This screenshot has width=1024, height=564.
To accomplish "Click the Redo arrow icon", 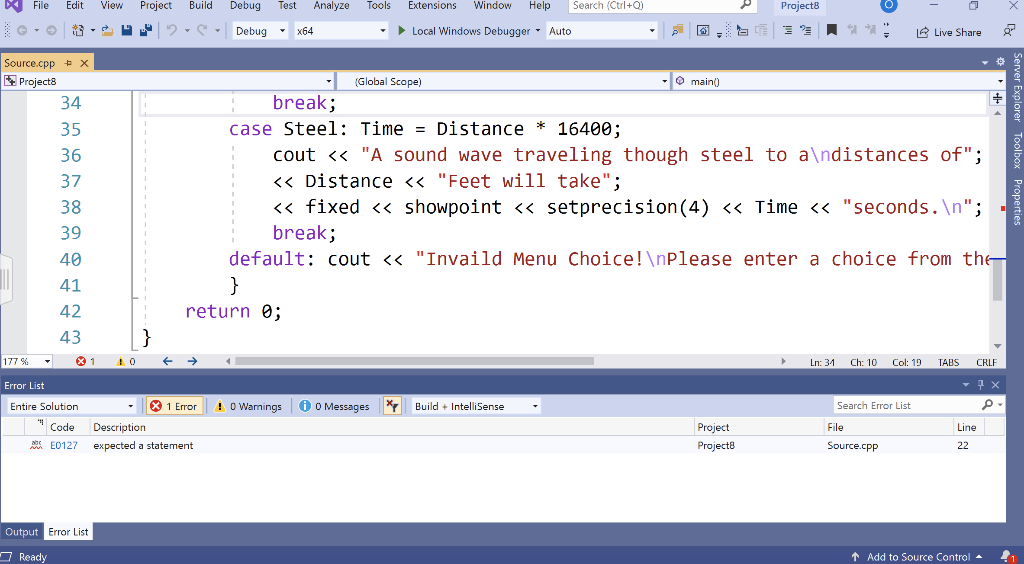I will (x=202, y=31).
